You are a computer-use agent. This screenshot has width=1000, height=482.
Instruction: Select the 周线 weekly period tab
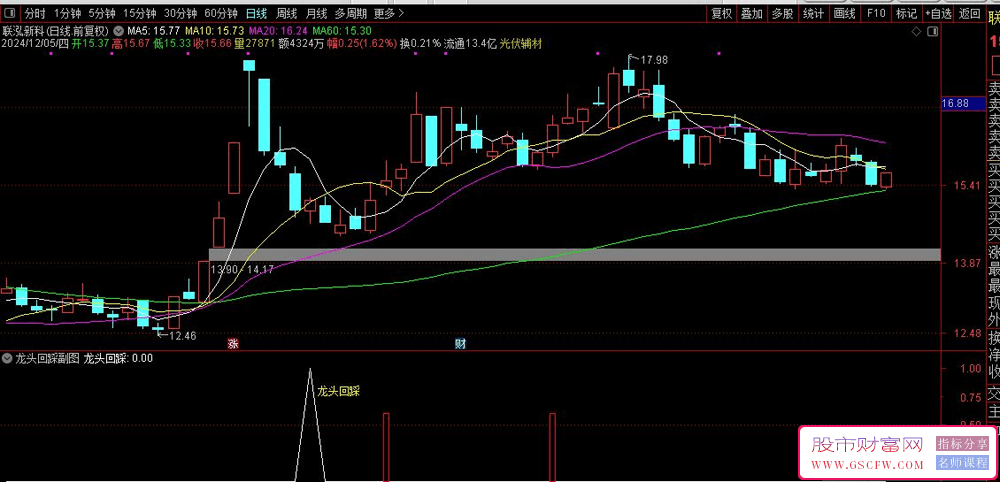(287, 14)
